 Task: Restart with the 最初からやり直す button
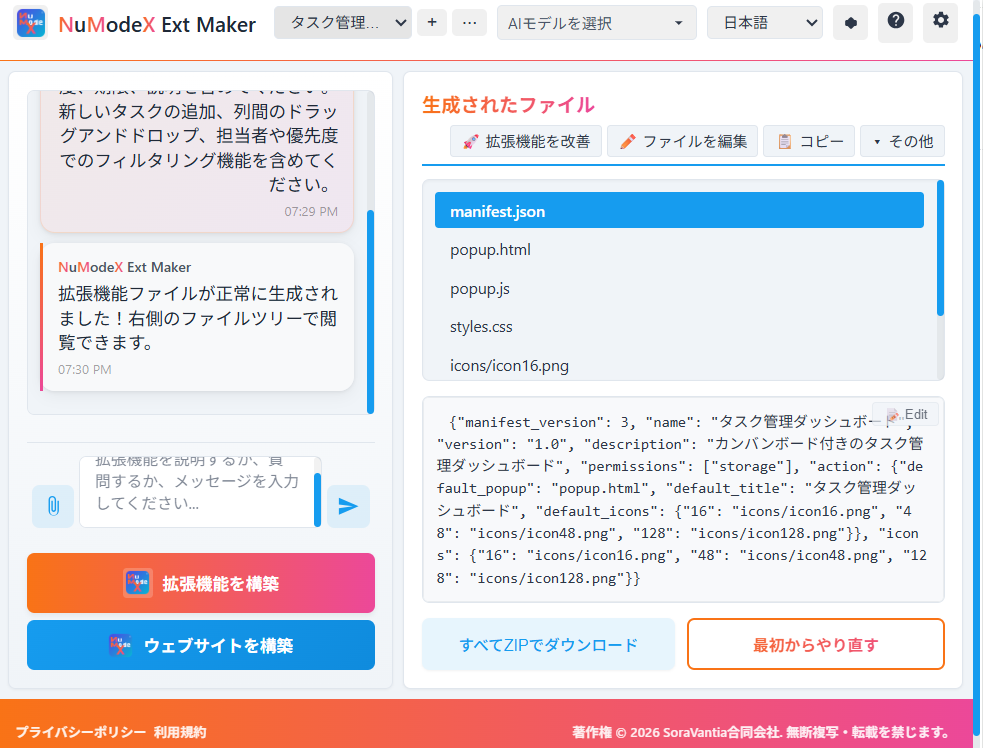click(815, 644)
